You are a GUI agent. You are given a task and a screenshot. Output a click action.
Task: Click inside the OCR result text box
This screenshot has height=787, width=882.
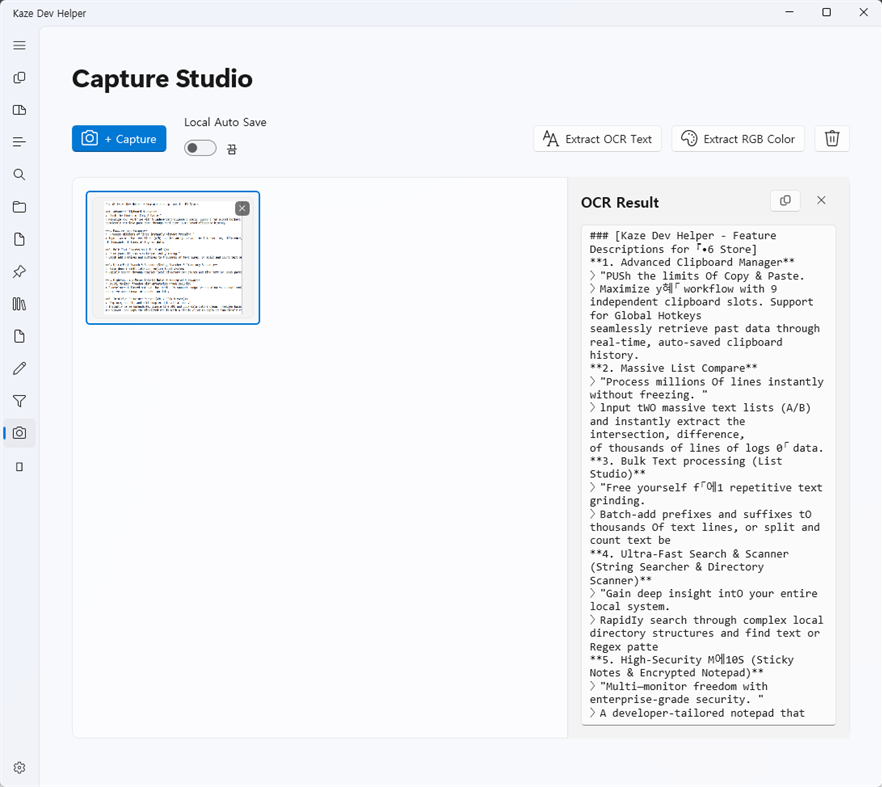708,474
